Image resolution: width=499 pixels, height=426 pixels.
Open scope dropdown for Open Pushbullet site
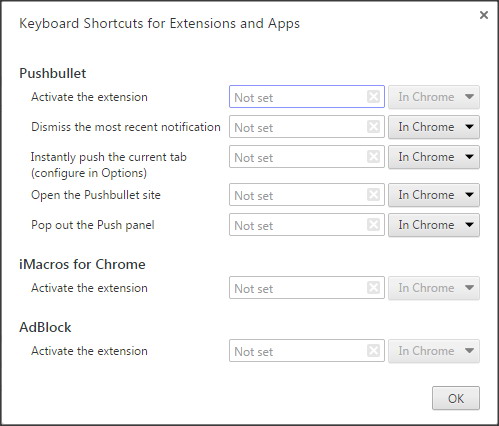(434, 195)
